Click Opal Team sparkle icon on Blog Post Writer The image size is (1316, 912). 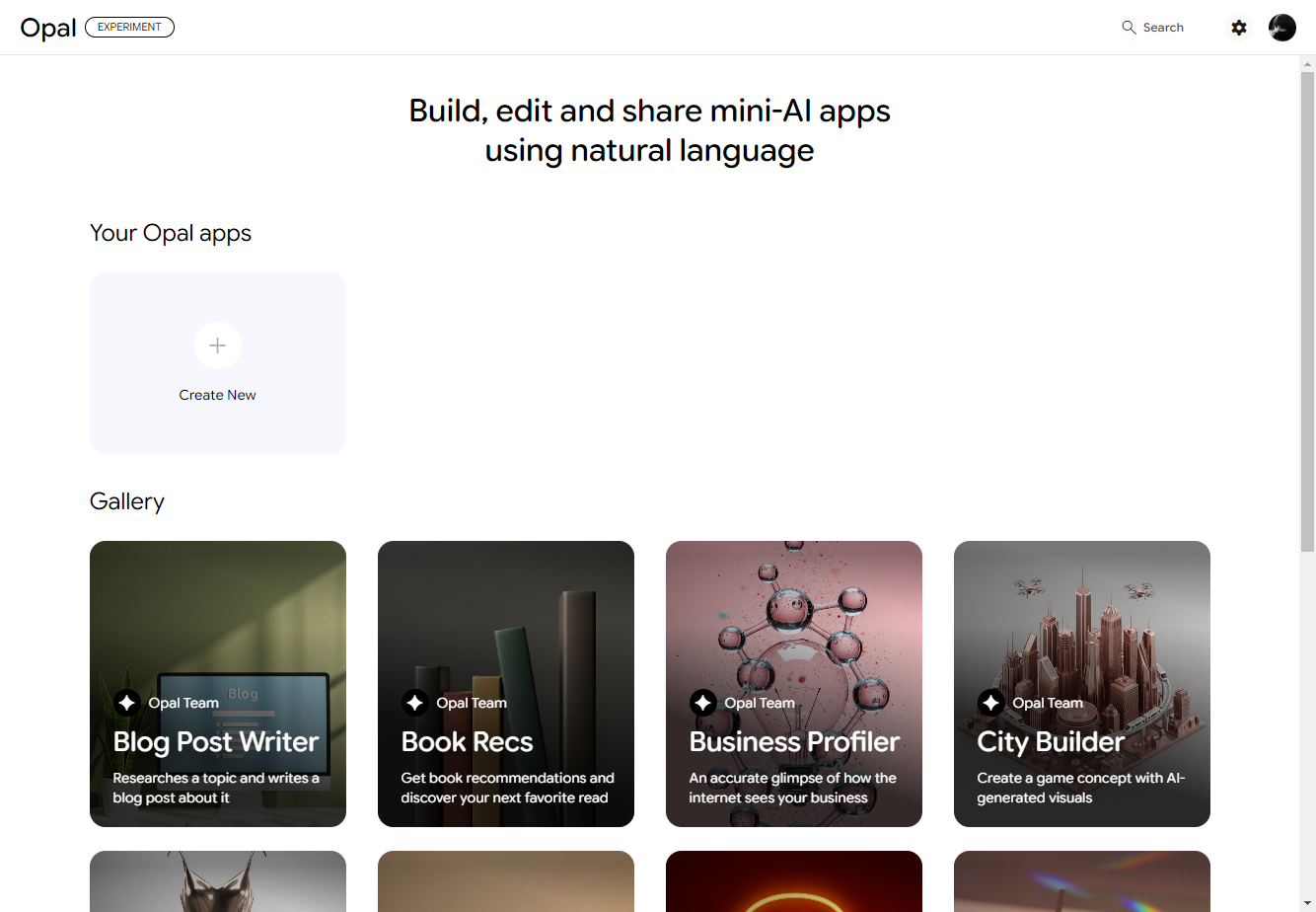pos(126,703)
